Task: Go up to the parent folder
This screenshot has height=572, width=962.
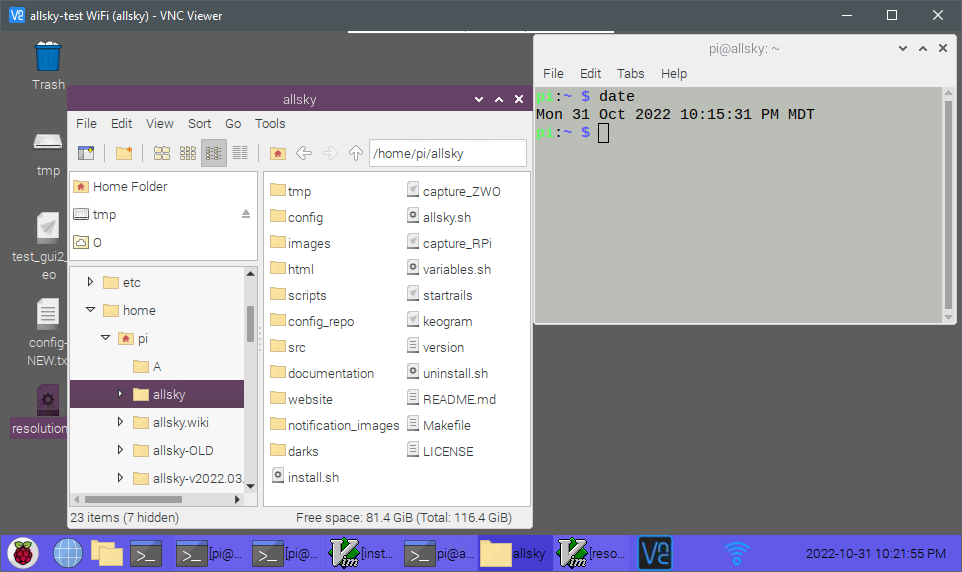Action: click(x=355, y=153)
